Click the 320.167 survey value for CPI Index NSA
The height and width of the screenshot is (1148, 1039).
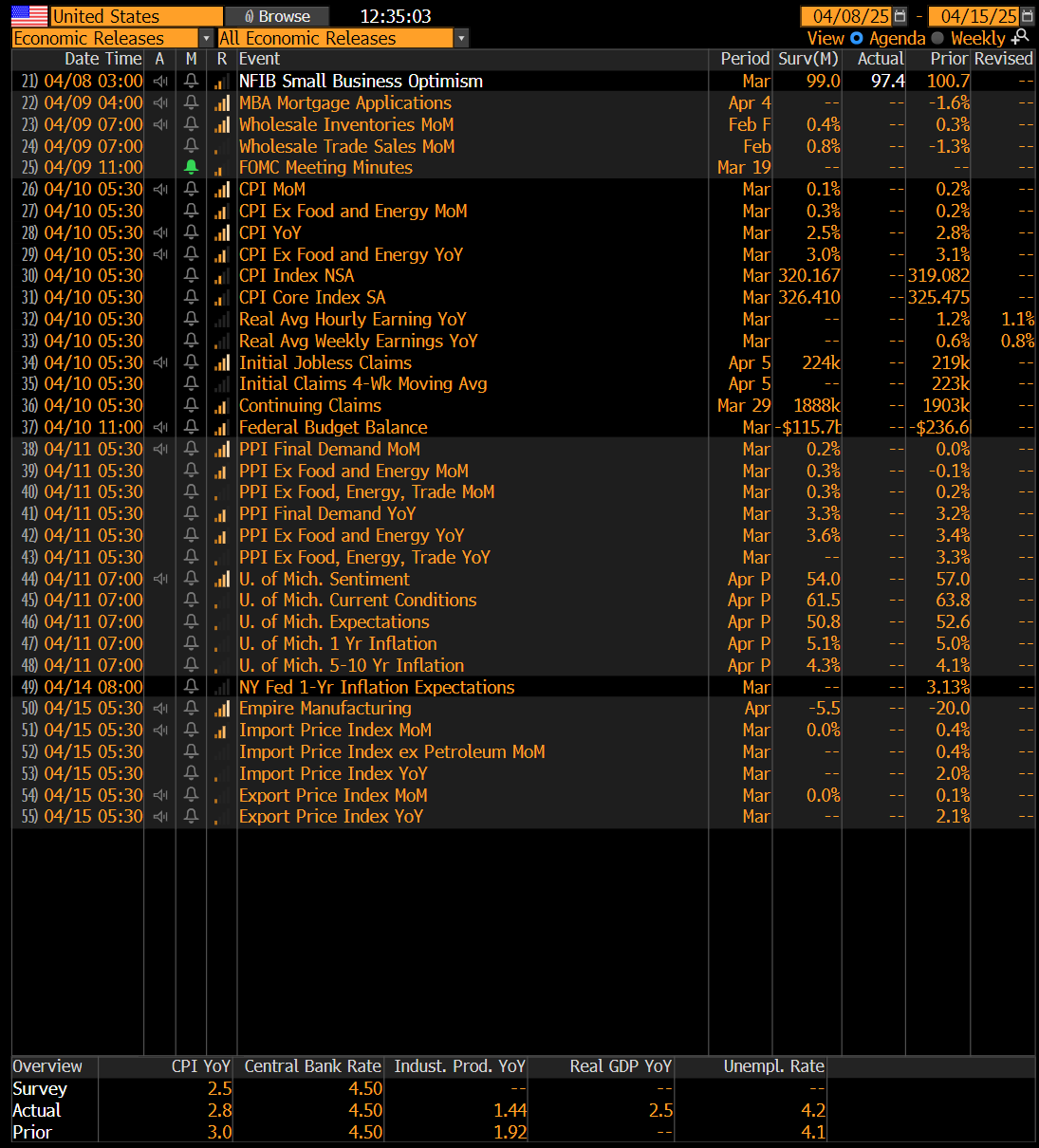(807, 276)
